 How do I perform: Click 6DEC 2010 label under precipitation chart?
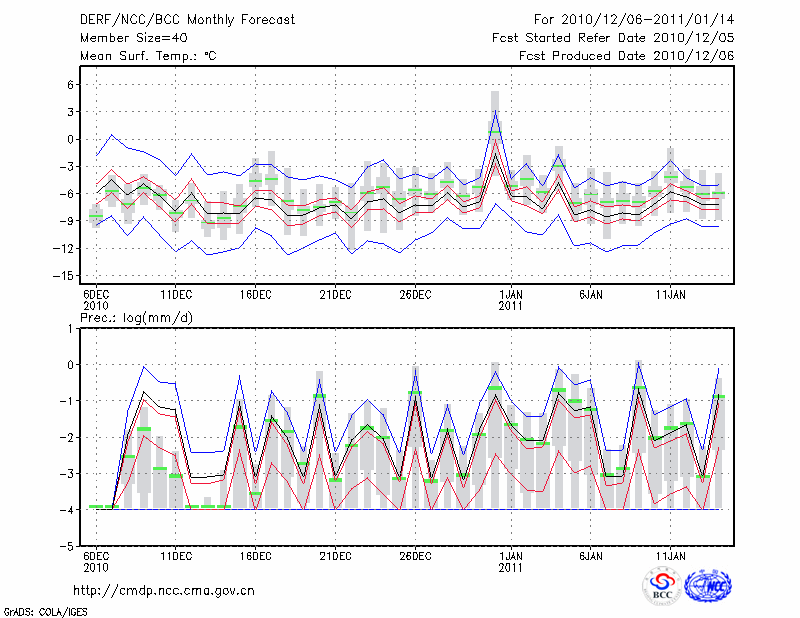(95, 561)
